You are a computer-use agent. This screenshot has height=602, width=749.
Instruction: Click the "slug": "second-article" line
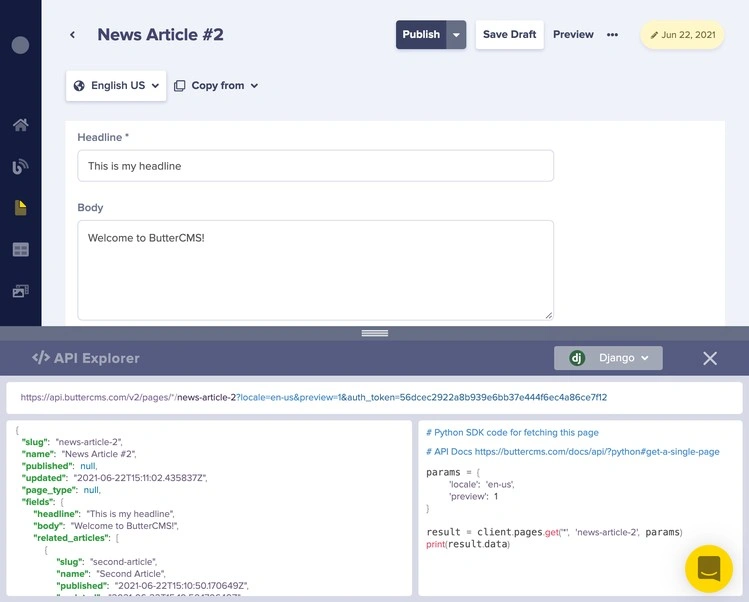[x=107, y=561]
